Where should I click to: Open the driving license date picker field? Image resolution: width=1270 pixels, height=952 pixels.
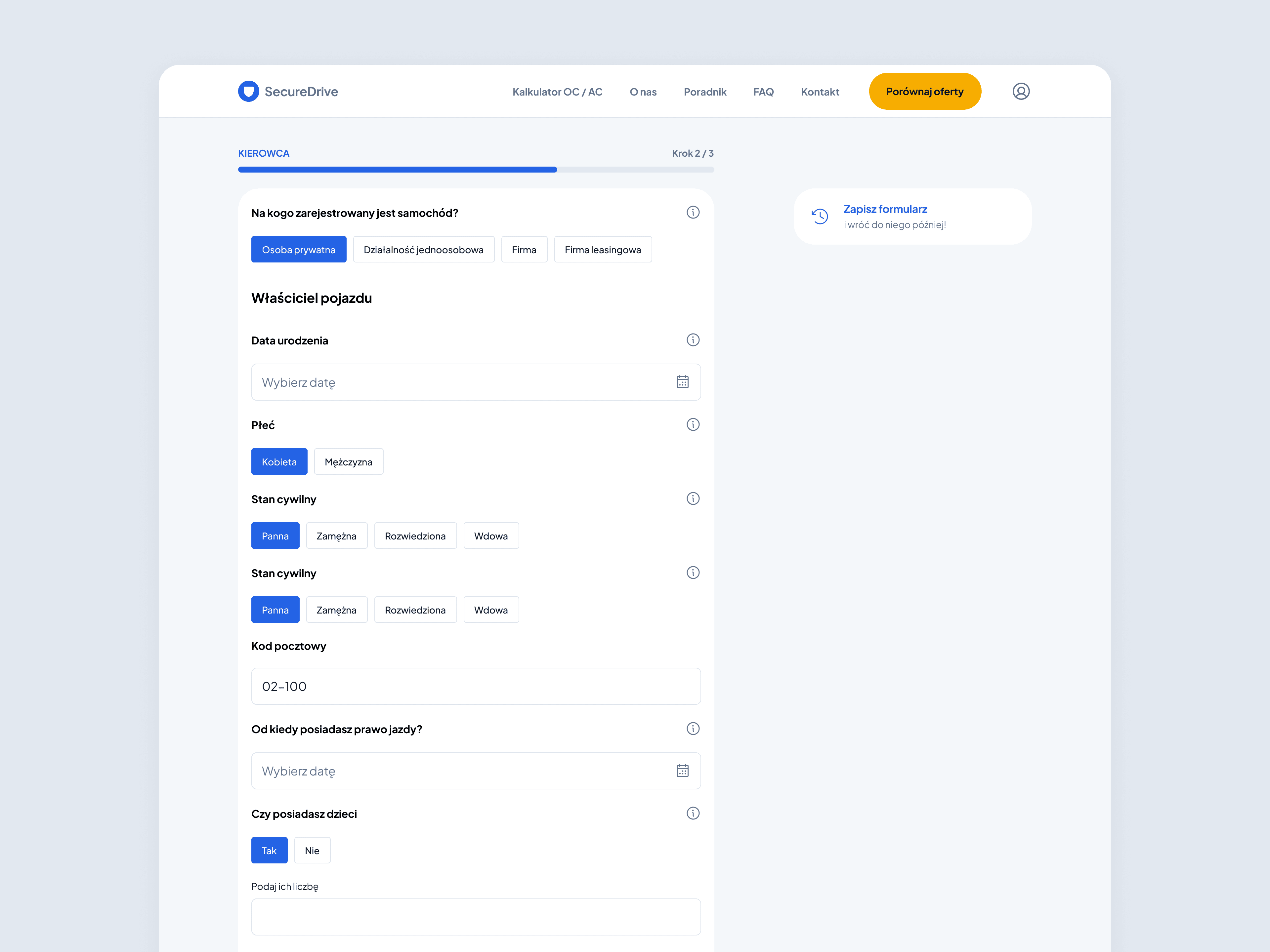coord(459,771)
